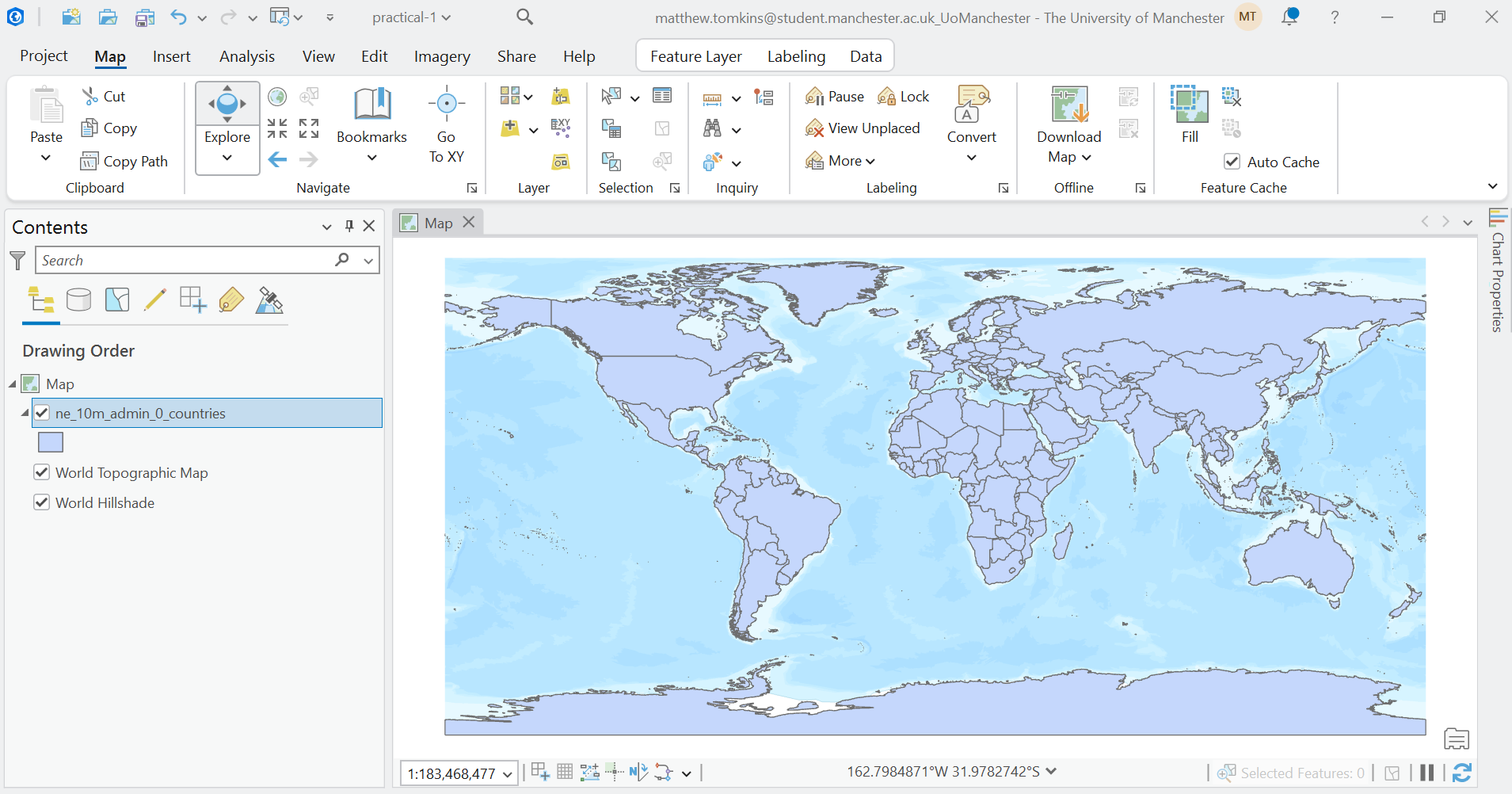Viewport: 1512px width, 794px height.
Task: Open the Project tab
Action: pos(44,55)
